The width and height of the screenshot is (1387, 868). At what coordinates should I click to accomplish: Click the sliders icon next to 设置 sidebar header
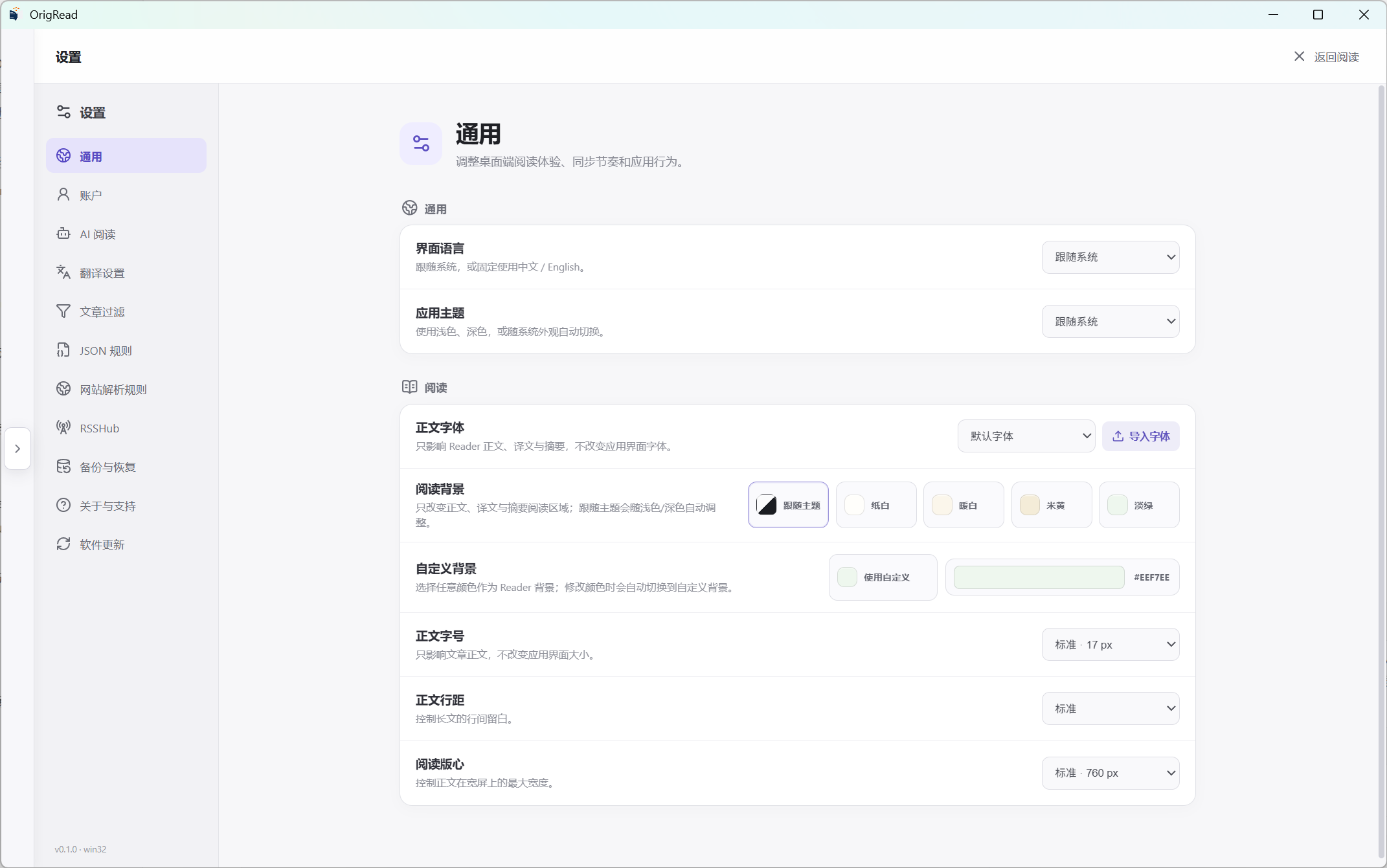pyautogui.click(x=63, y=112)
